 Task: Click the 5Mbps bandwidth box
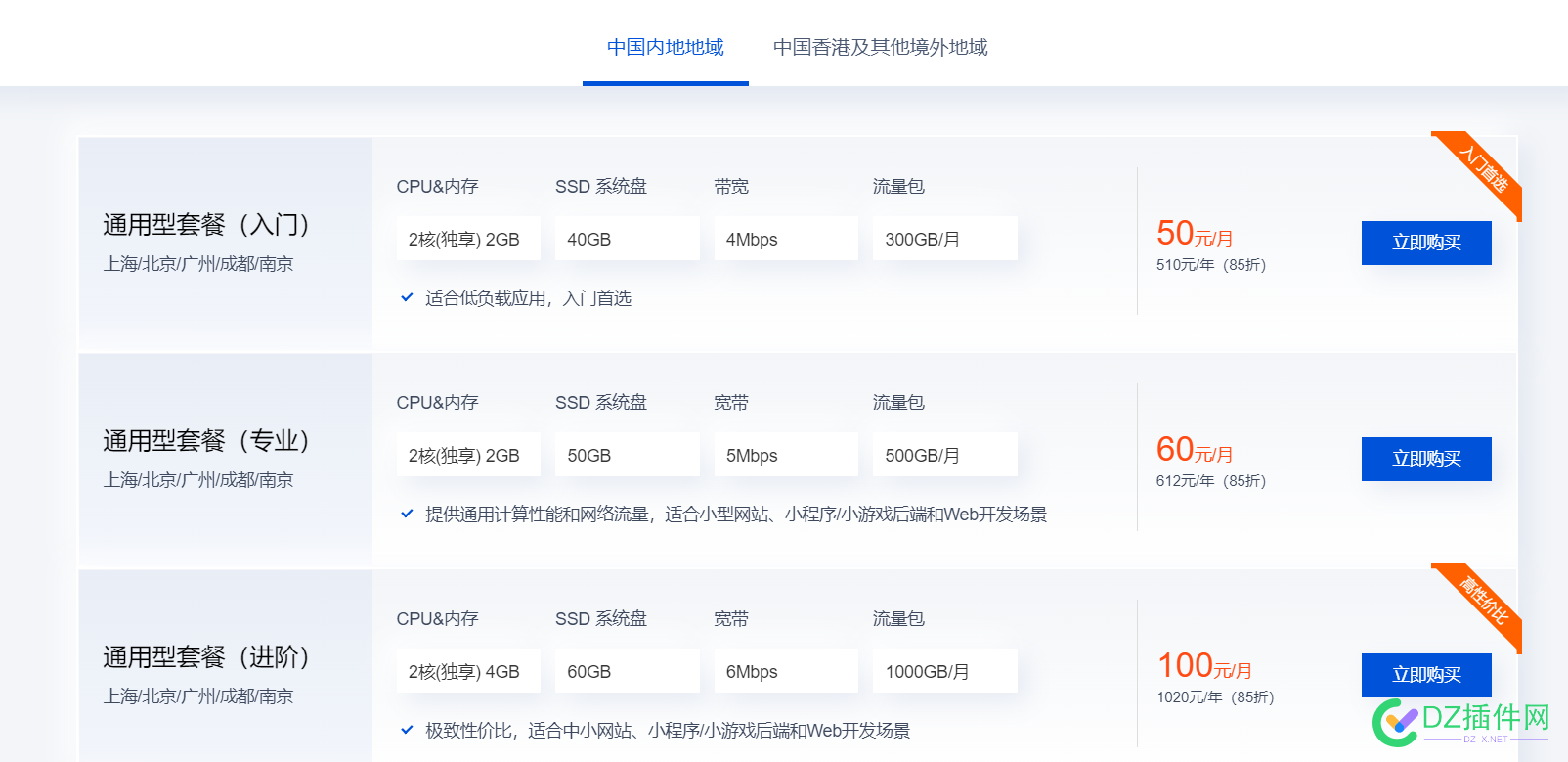tap(786, 455)
